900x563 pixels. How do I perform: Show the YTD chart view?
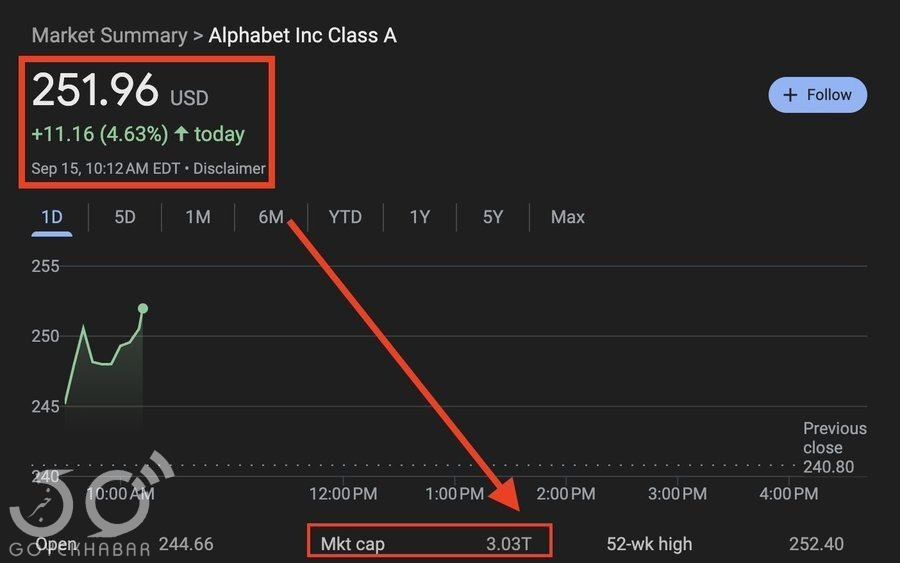pyautogui.click(x=345, y=217)
